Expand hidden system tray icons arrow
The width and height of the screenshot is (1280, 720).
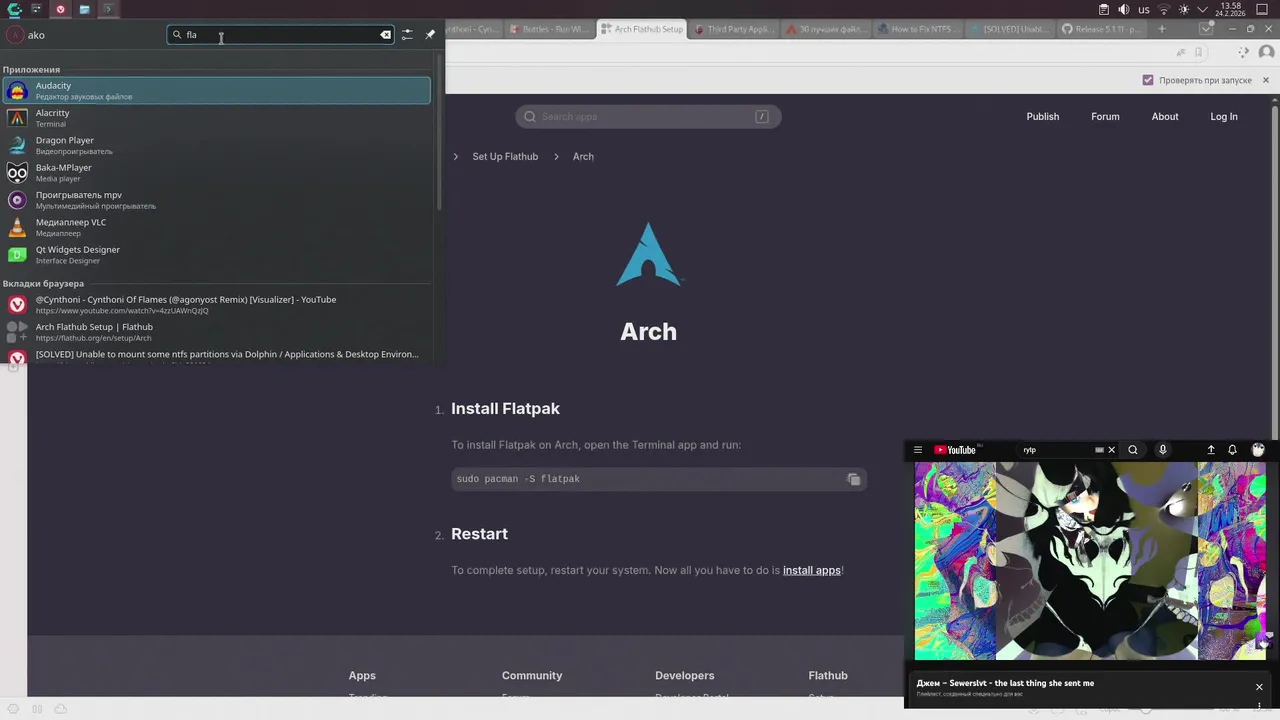1202,9
